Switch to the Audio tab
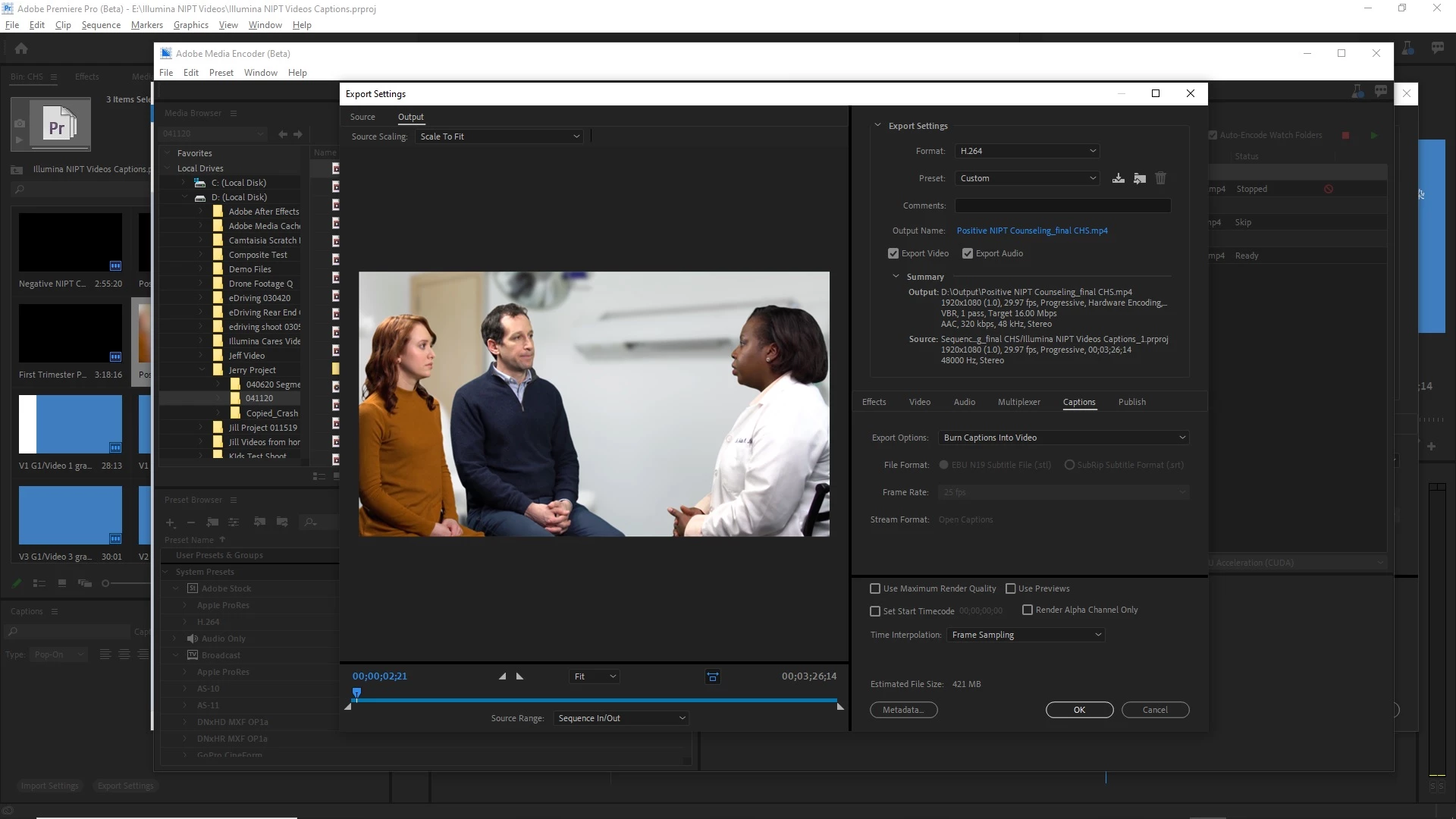Viewport: 1456px width, 819px height. (x=964, y=402)
